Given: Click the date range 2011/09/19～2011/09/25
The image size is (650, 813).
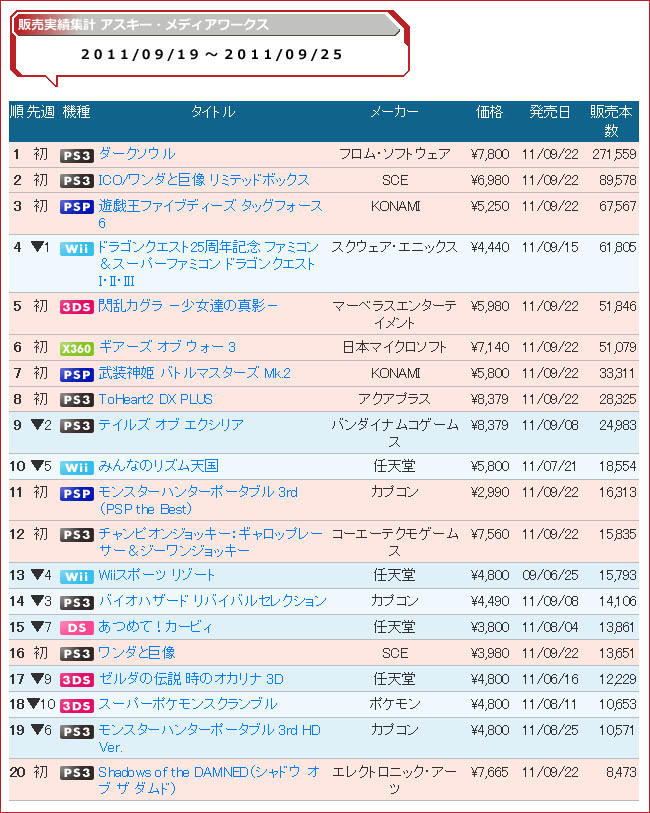Looking at the screenshot, I should (212, 54).
